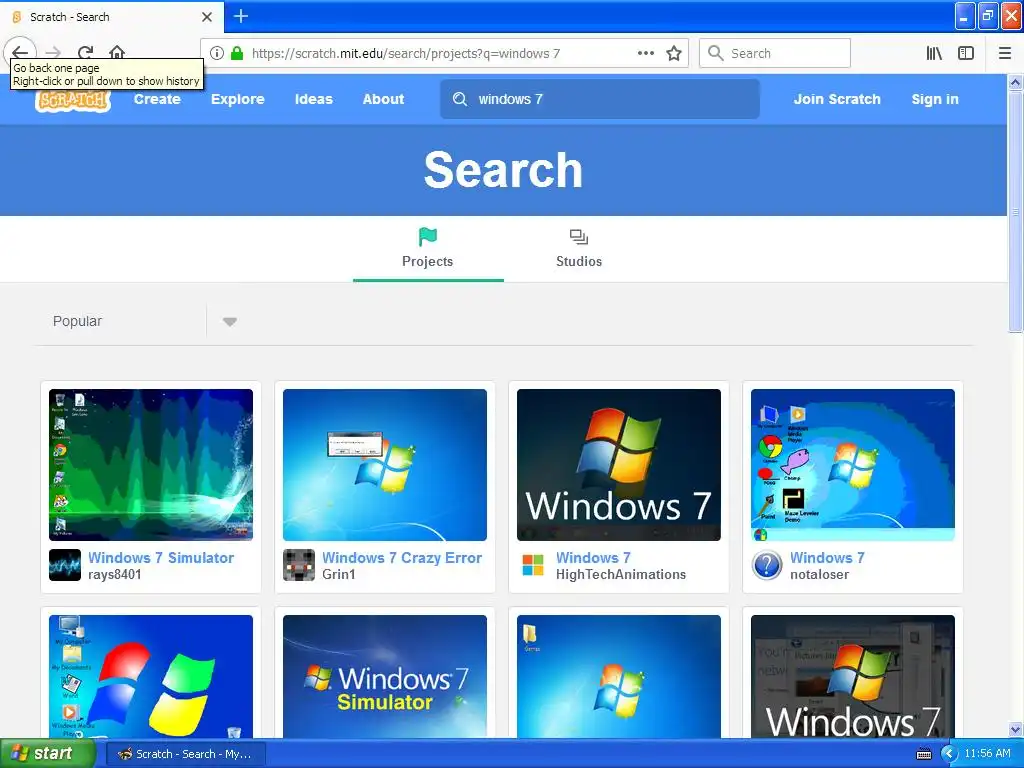This screenshot has width=1024, height=768.
Task: Open Windows 7 title by notaloser
Action: click(827, 558)
